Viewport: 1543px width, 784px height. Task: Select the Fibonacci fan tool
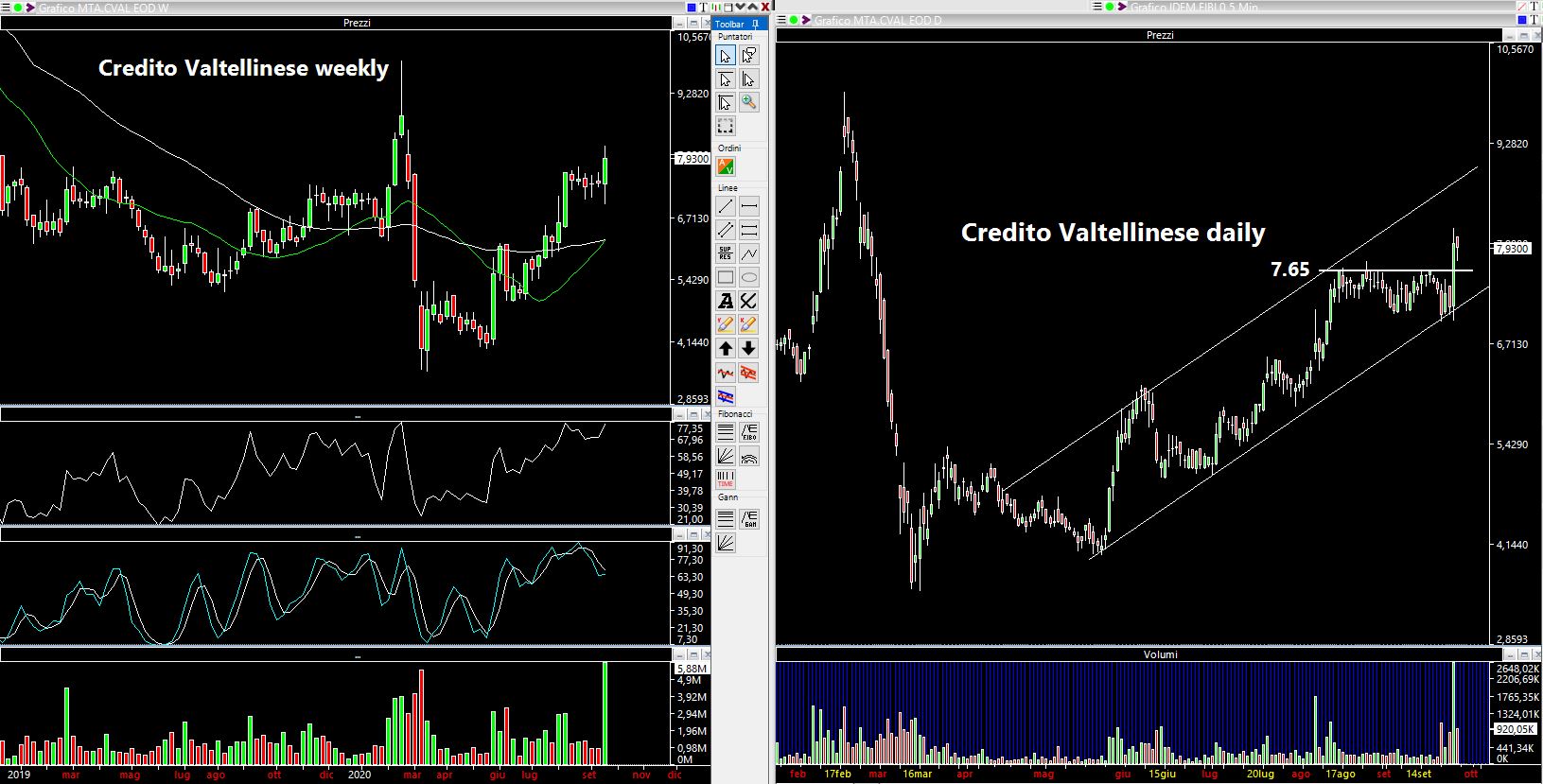726,456
